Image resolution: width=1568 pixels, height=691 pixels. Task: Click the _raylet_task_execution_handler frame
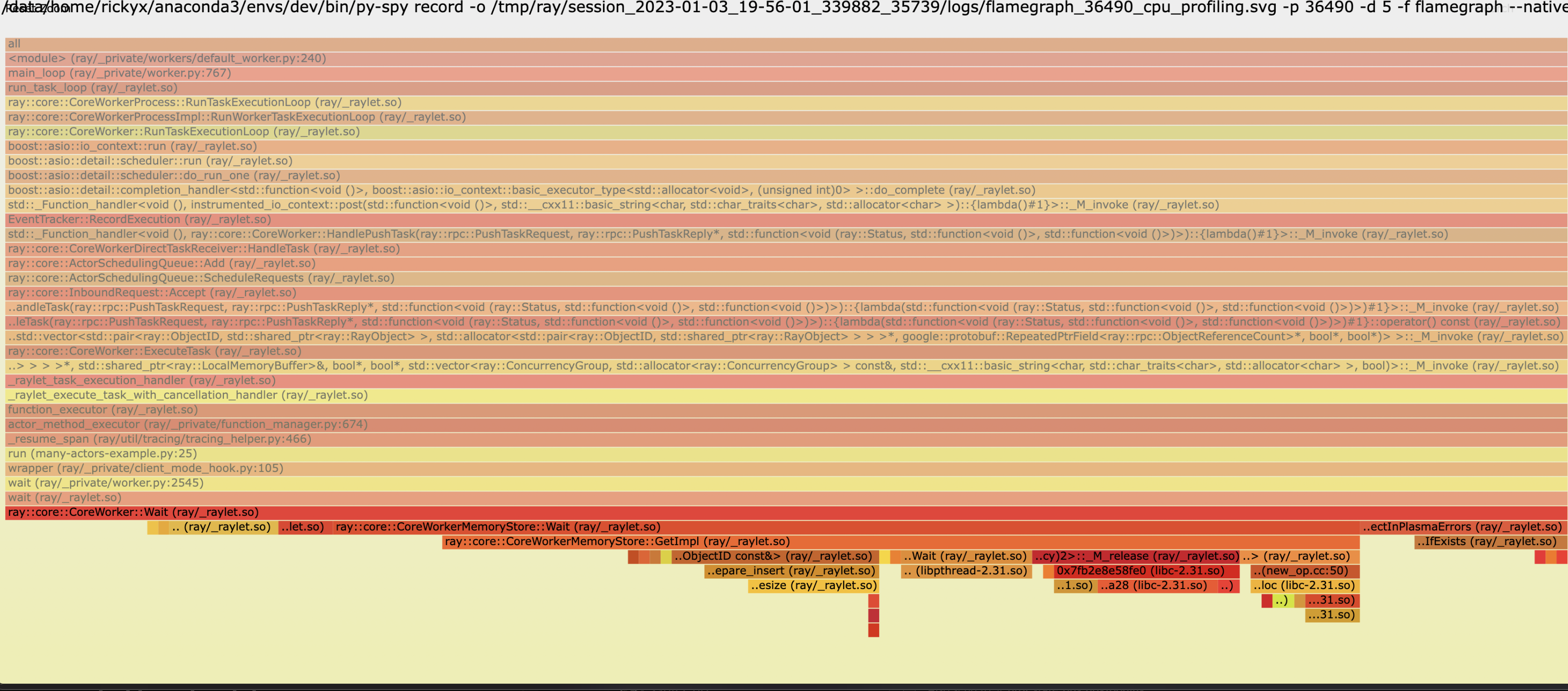(784, 381)
